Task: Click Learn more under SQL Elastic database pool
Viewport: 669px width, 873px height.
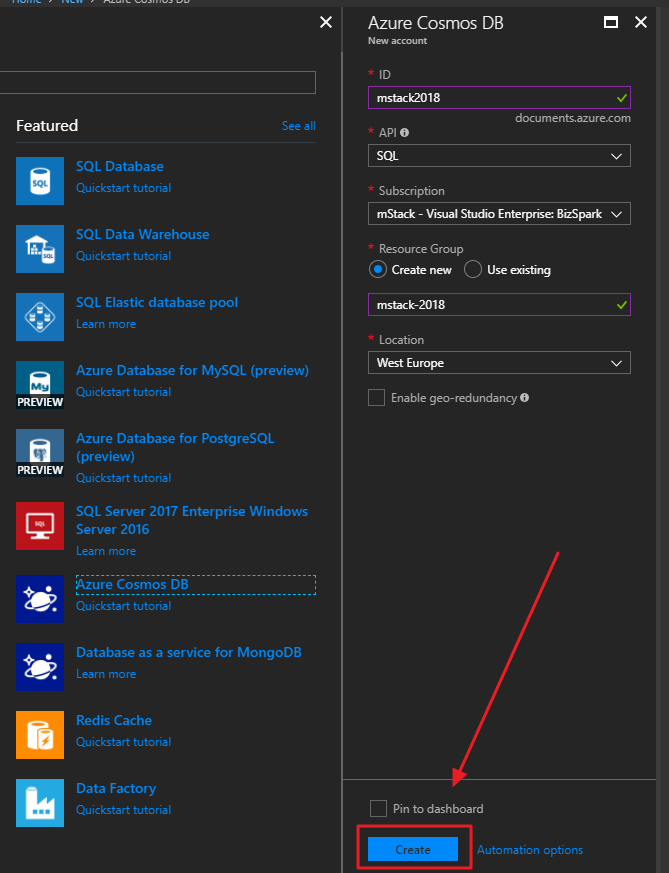Action: [106, 323]
